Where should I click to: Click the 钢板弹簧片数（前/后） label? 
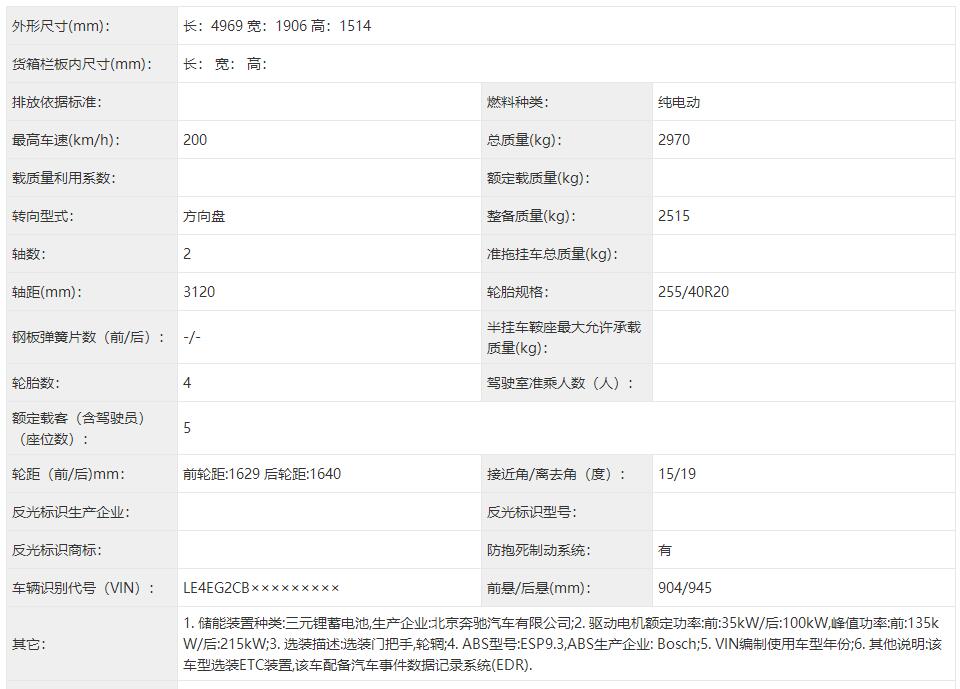pos(88,337)
